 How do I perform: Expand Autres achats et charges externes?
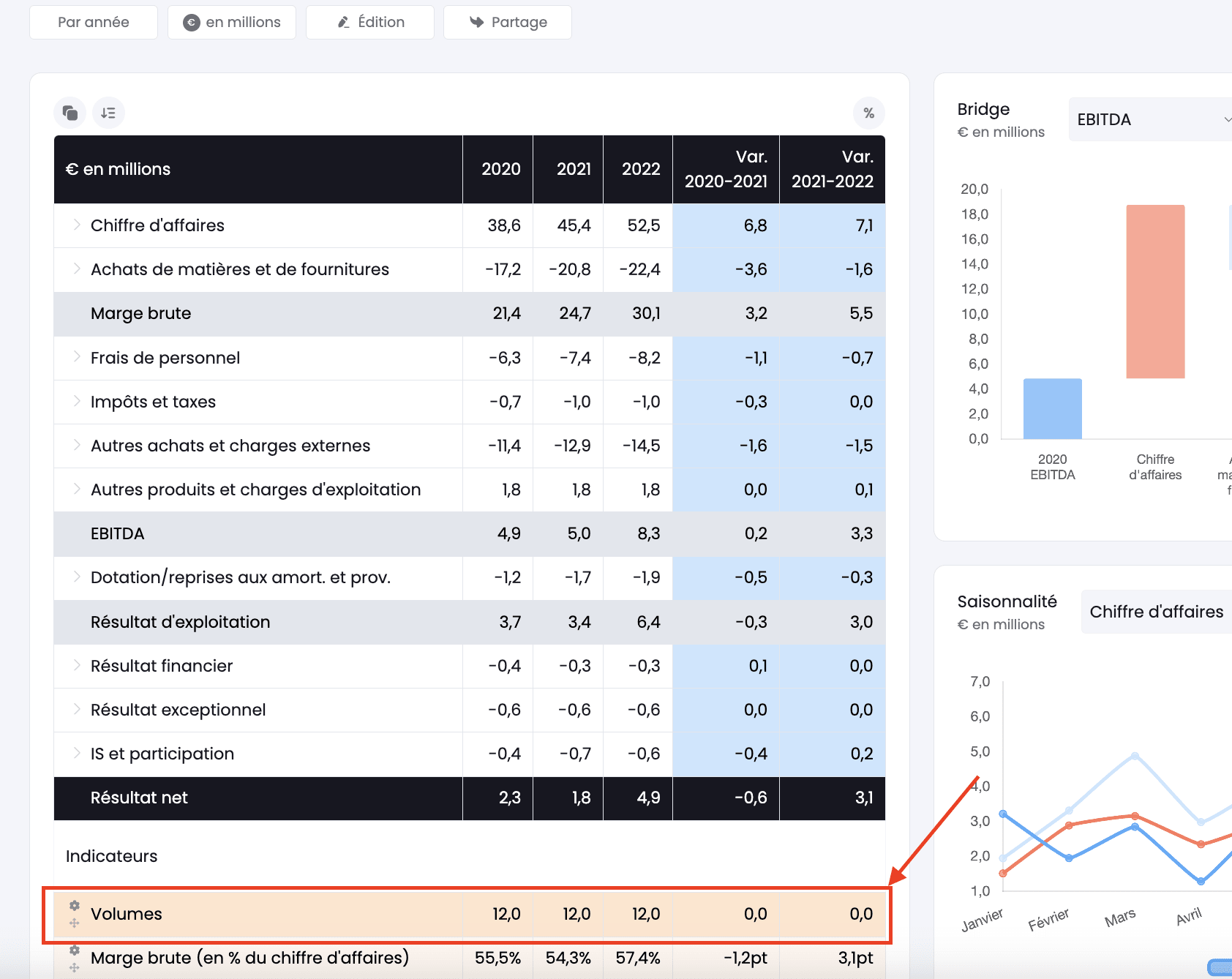pos(77,445)
